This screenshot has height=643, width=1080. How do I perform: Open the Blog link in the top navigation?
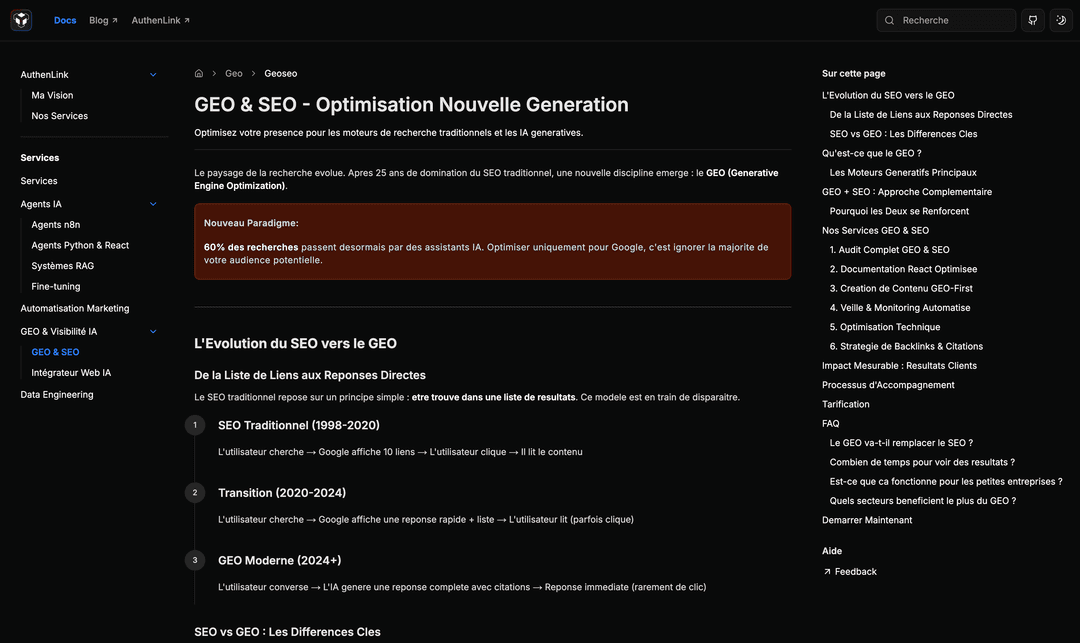click(103, 20)
